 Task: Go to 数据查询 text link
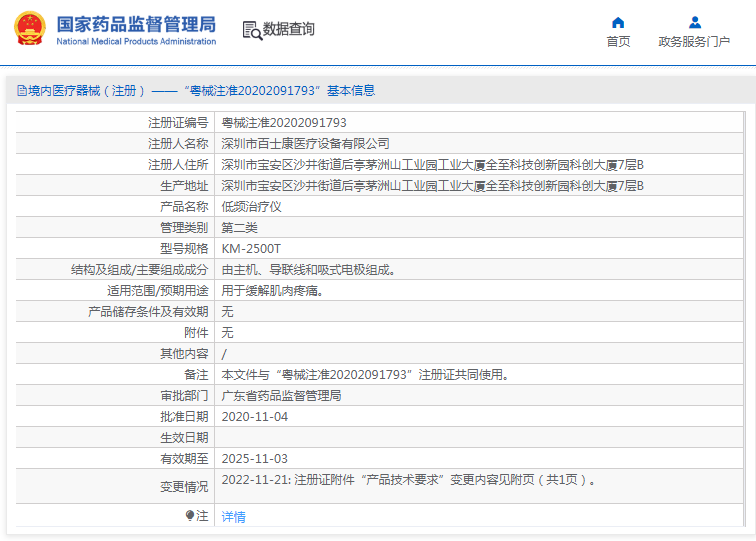click(289, 30)
